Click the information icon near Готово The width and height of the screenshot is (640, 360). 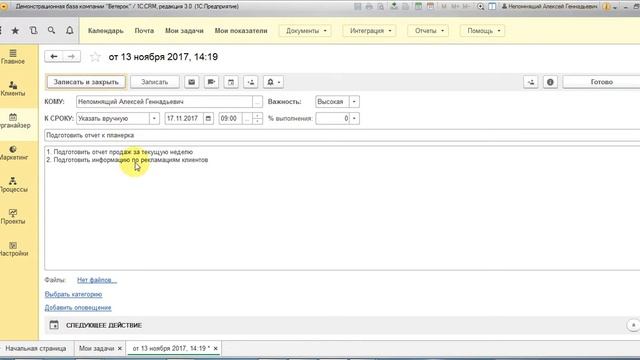point(550,82)
